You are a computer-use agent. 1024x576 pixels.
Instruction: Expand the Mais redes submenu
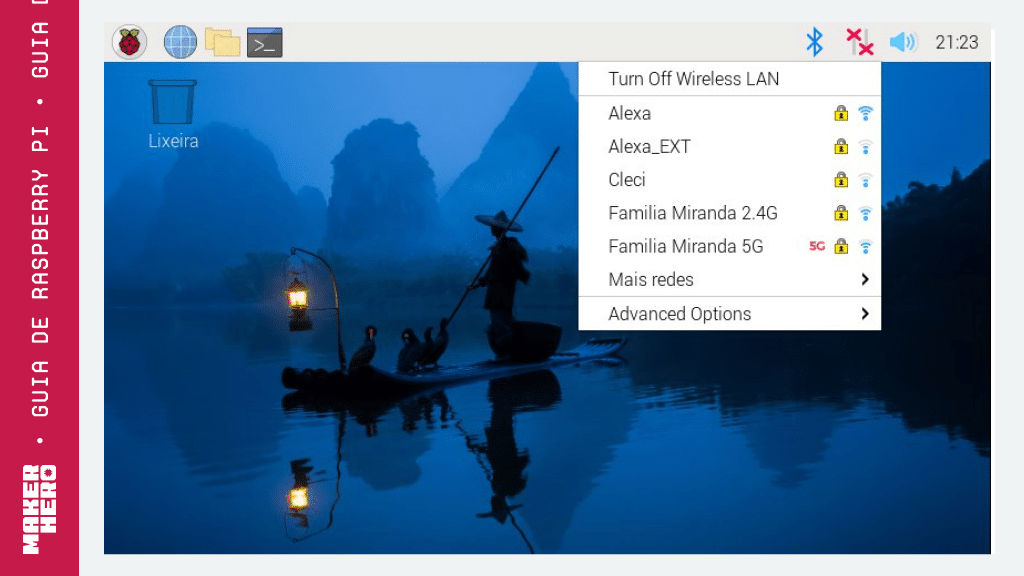[729, 280]
